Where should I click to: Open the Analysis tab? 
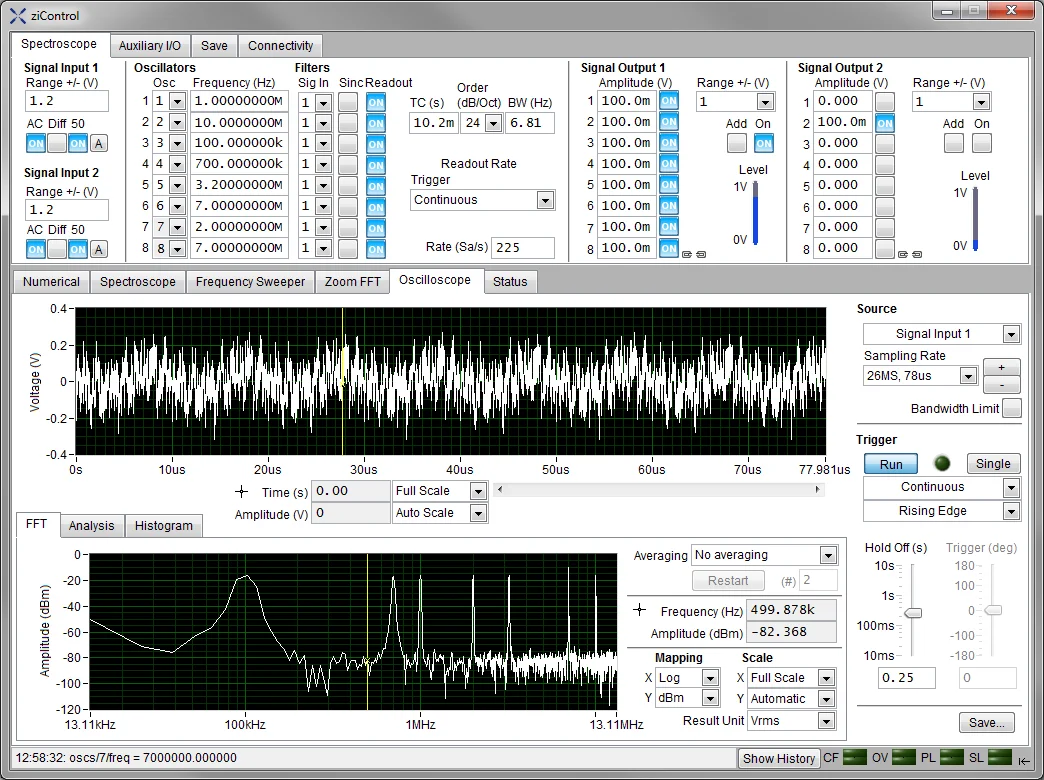pos(92,526)
